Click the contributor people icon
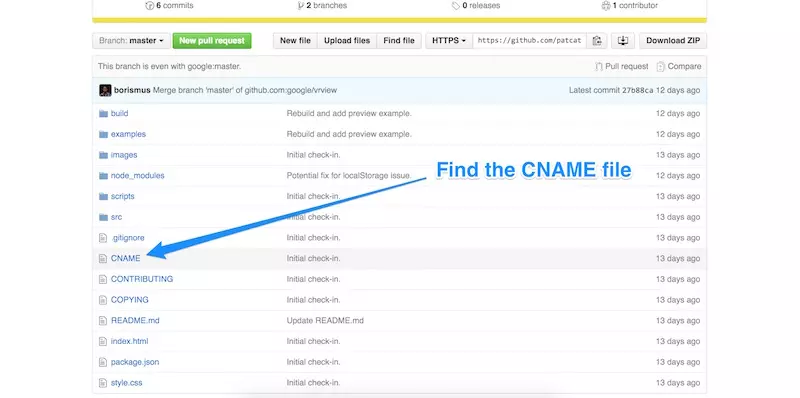This screenshot has height=398, width=800. coord(606,6)
